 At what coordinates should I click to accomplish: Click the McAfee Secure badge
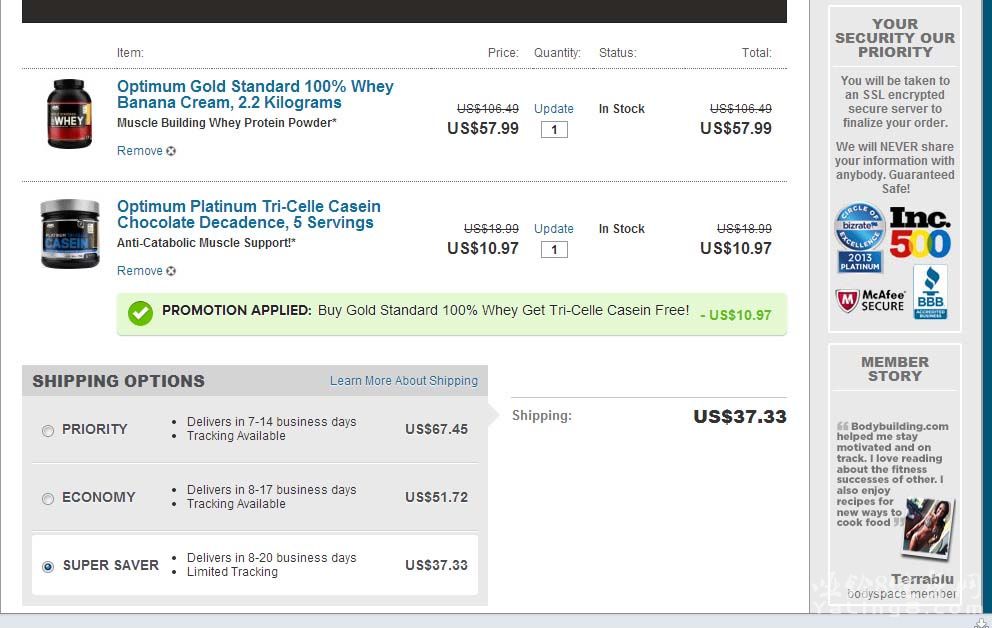(871, 300)
